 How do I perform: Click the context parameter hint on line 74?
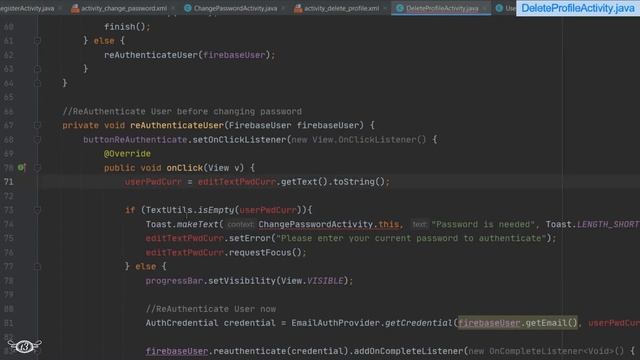click(x=240, y=224)
